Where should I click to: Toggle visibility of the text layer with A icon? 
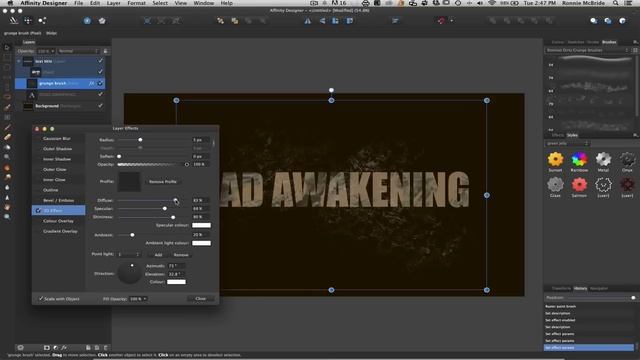coord(100,94)
